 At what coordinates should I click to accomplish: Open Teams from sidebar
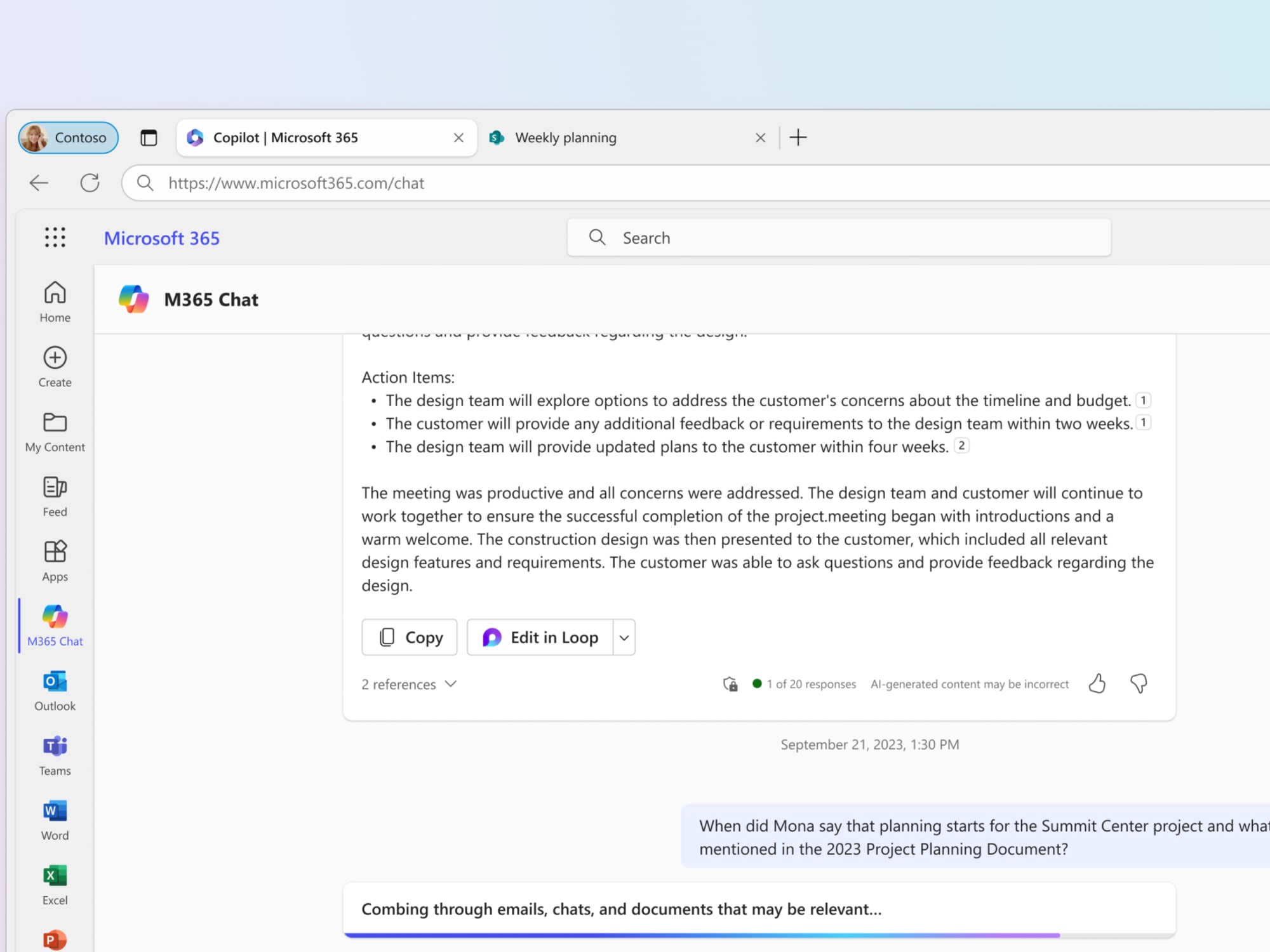tap(54, 755)
